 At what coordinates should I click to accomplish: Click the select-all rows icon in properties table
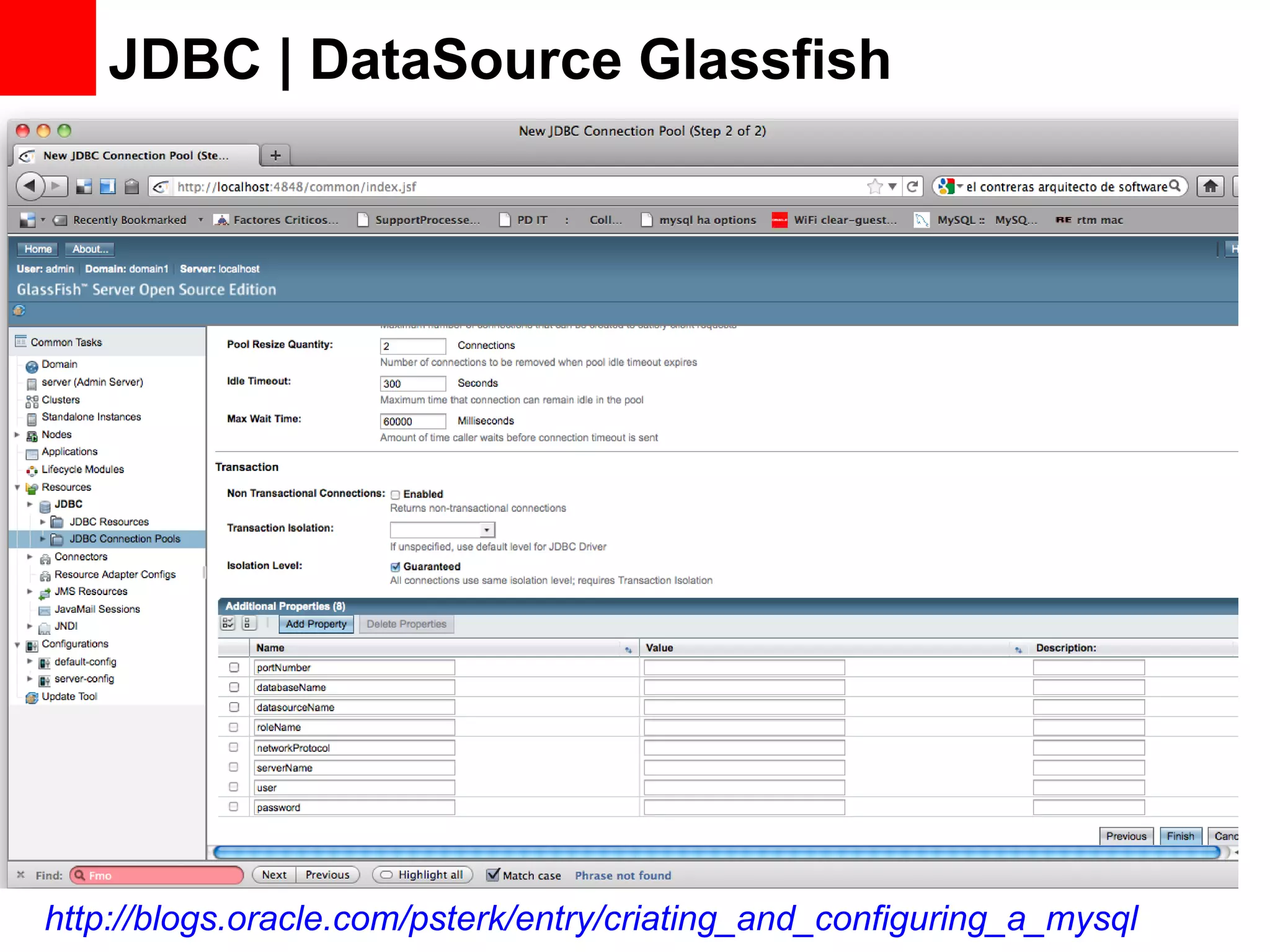pyautogui.click(x=228, y=624)
